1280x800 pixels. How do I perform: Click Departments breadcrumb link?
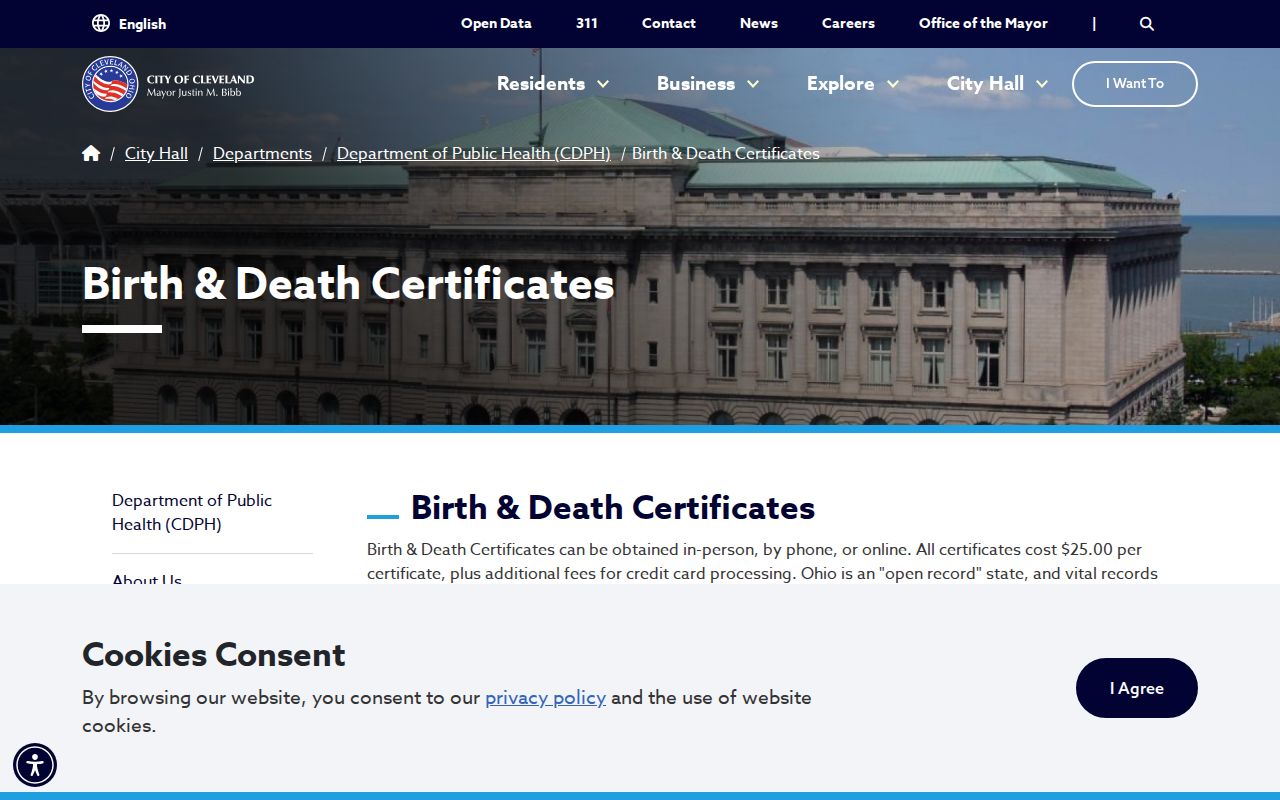[x=262, y=153]
